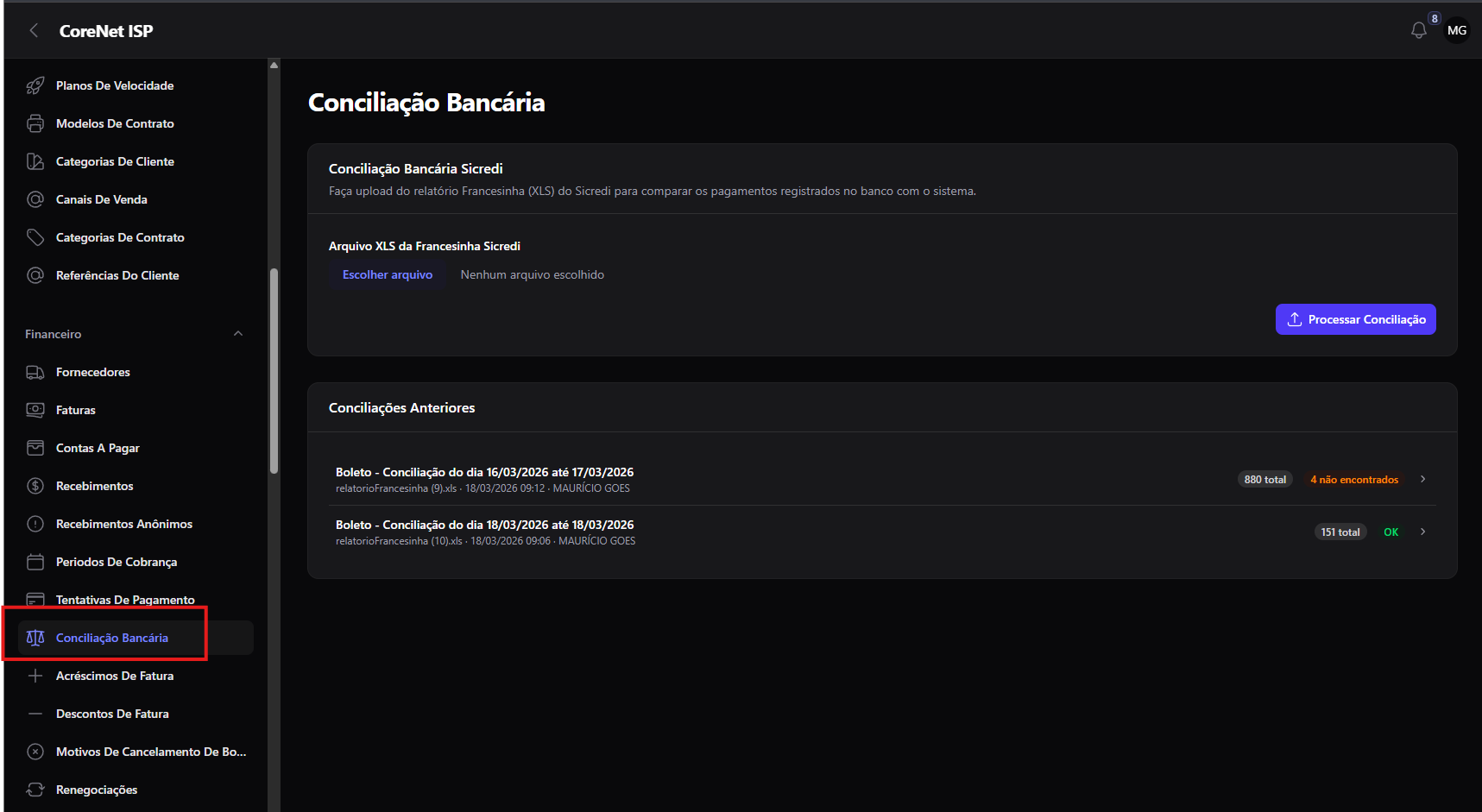The image size is (1482, 812).
Task: Click the truck icon for Fornecedores
Action: (x=35, y=372)
